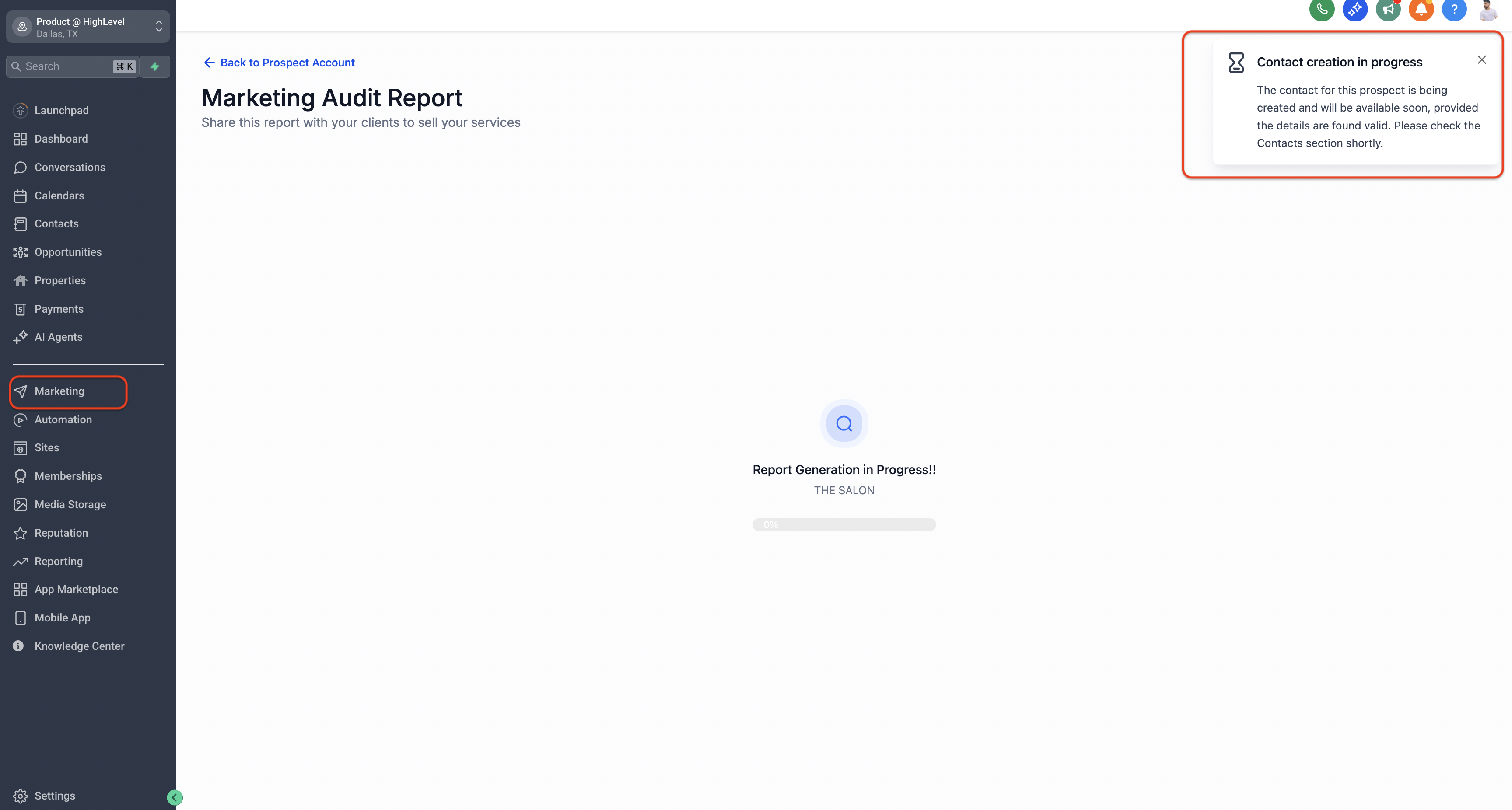Open Settings at sidebar bottom
This screenshot has width=1512, height=810.
point(55,796)
